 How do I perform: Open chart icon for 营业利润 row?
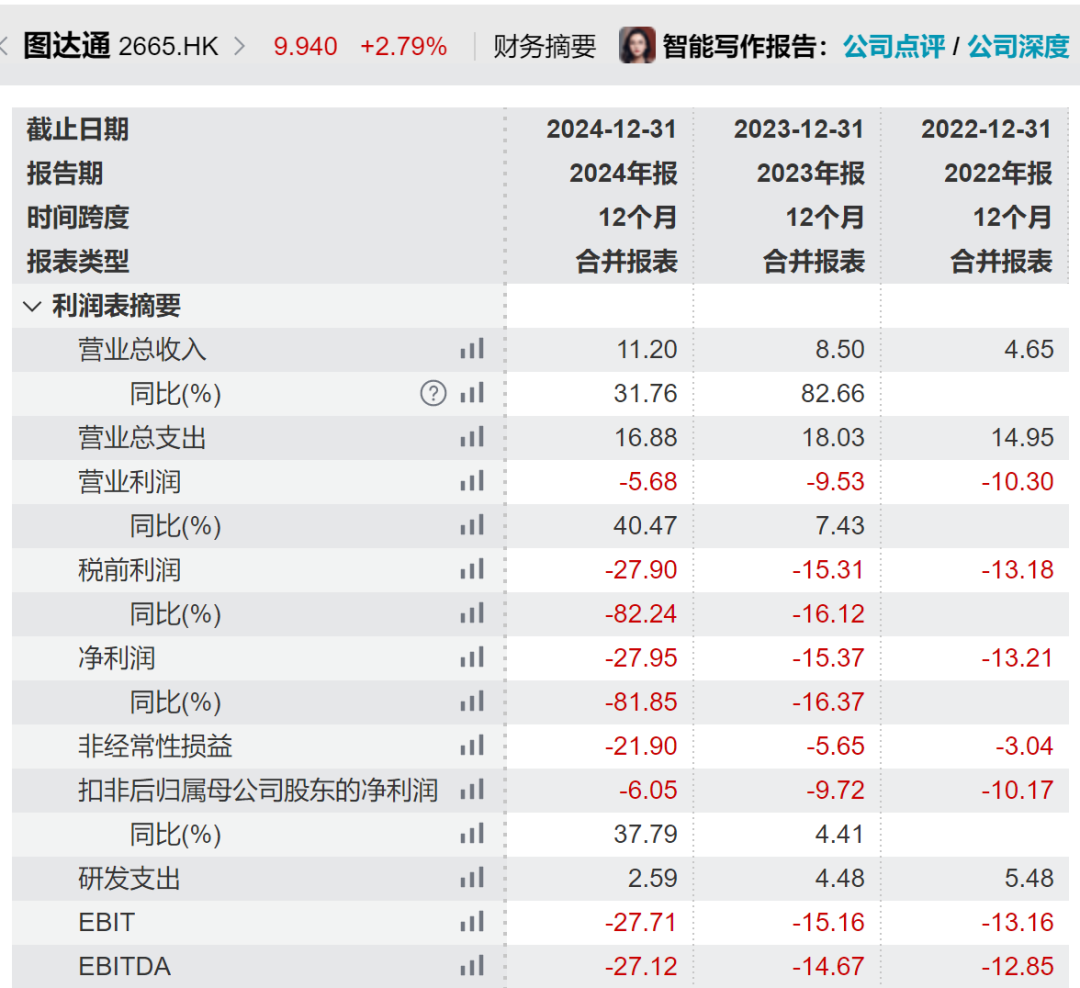(472, 481)
